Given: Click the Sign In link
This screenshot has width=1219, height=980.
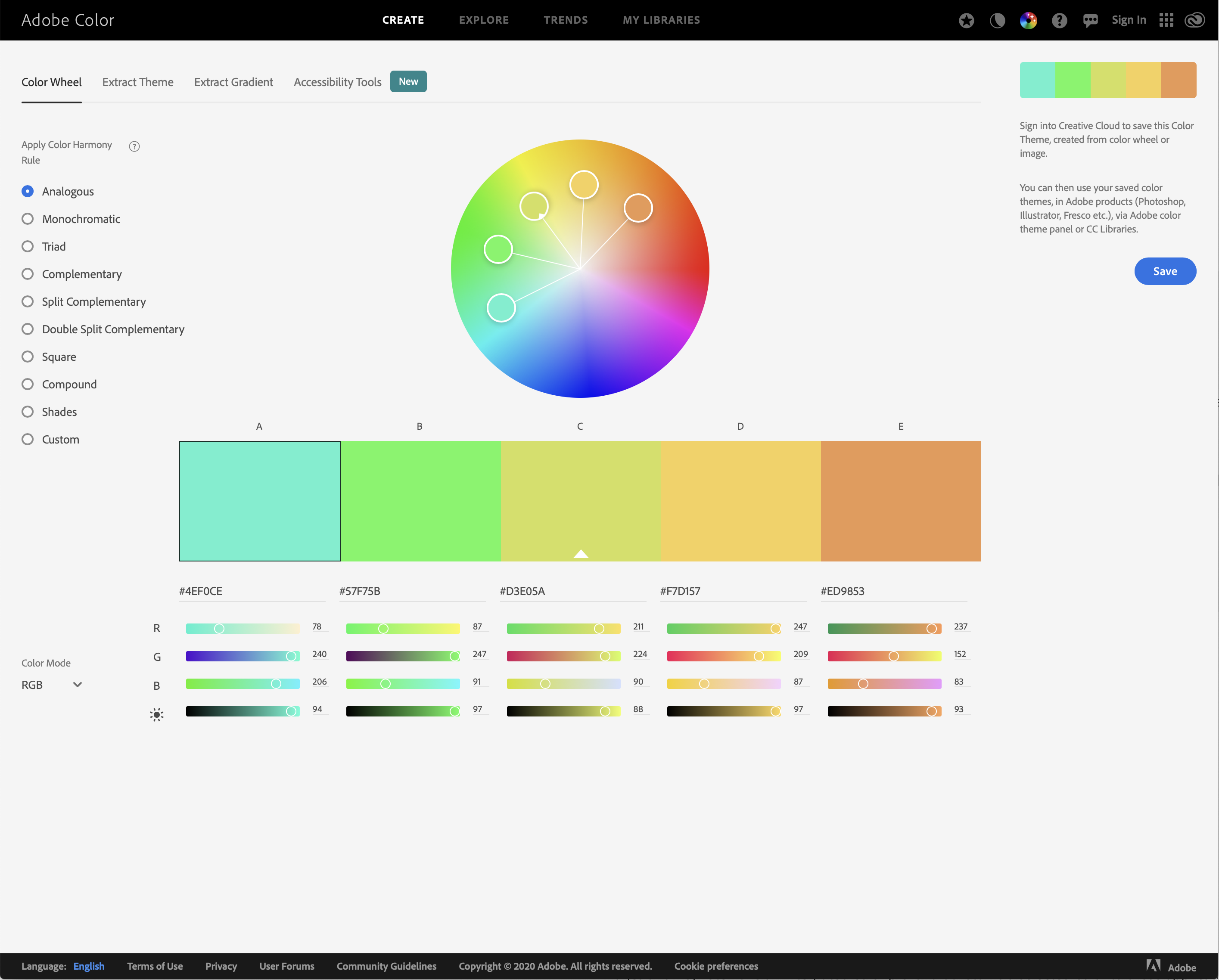Looking at the screenshot, I should pyautogui.click(x=1129, y=20).
